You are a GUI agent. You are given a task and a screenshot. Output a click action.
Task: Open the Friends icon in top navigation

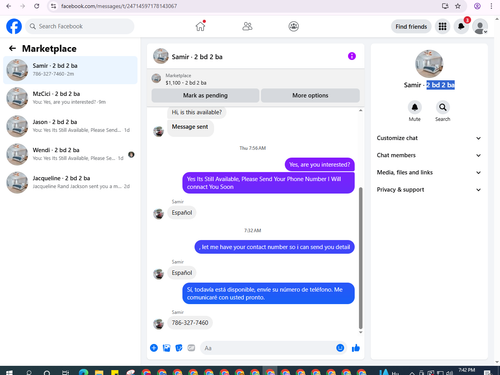click(x=247, y=26)
